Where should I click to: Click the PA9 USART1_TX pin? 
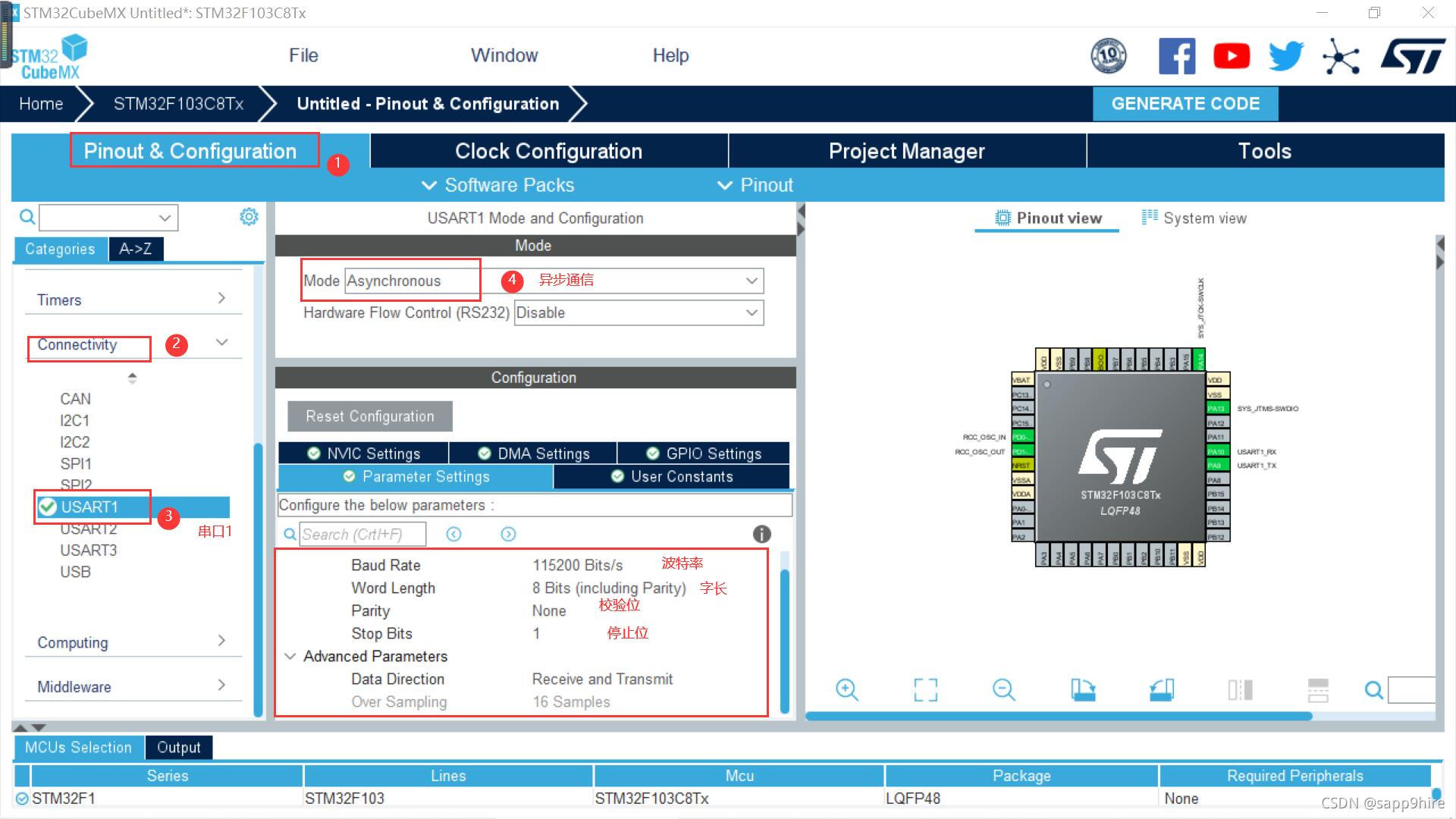pos(1216,466)
